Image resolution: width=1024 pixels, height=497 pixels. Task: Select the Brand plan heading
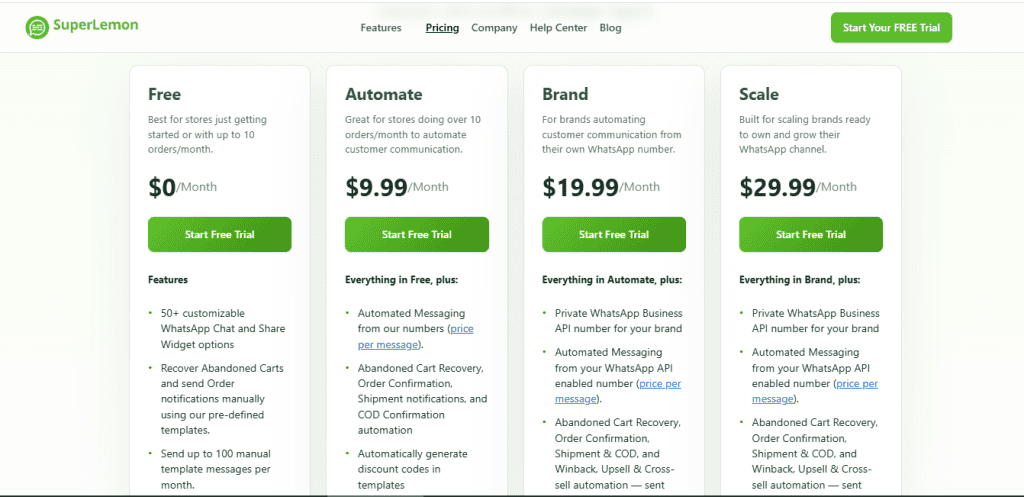[565, 95]
